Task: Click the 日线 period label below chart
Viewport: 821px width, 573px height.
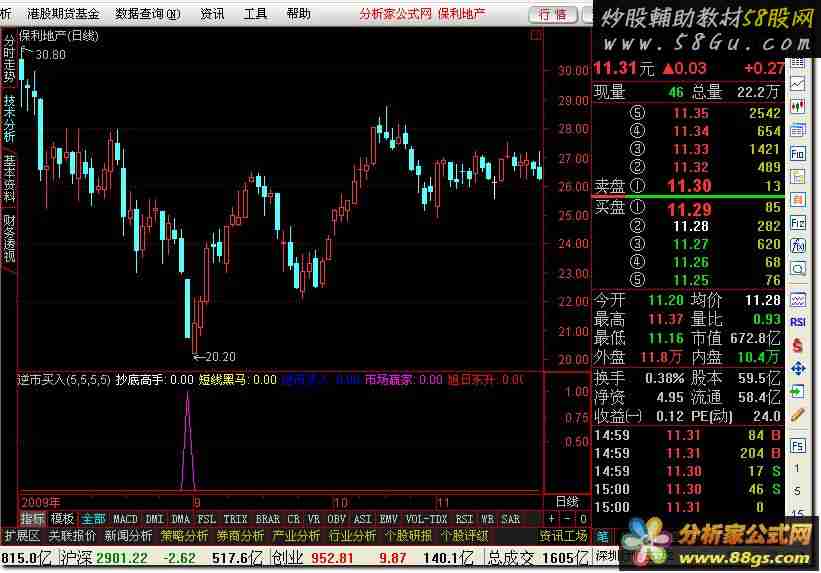Action: click(567, 502)
